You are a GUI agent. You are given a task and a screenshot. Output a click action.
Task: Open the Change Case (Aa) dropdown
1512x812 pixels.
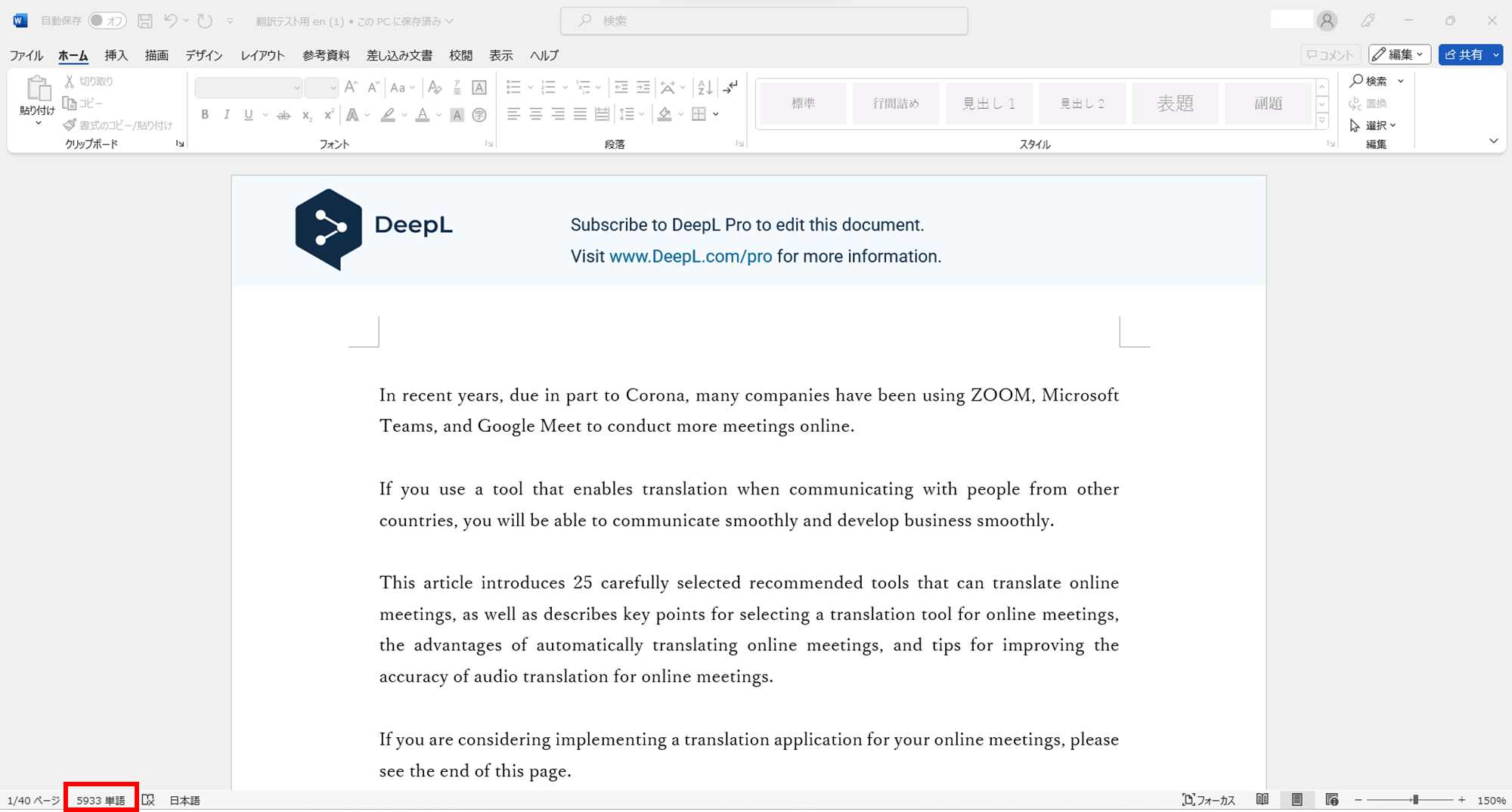tap(402, 87)
